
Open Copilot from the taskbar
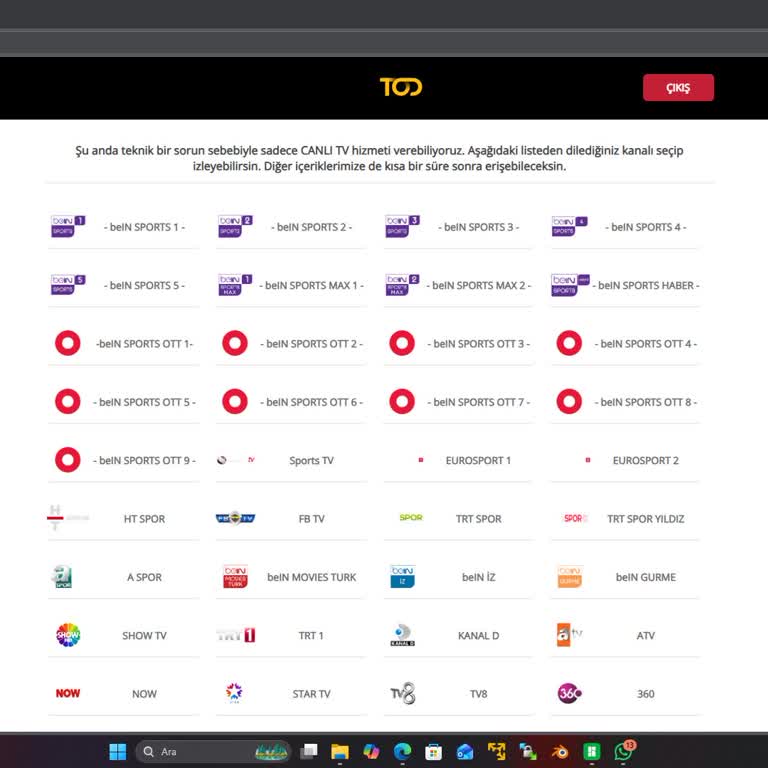(x=371, y=751)
